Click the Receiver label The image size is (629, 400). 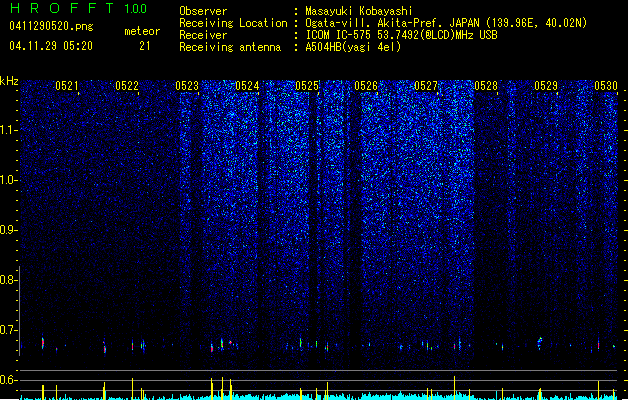click(x=203, y=35)
